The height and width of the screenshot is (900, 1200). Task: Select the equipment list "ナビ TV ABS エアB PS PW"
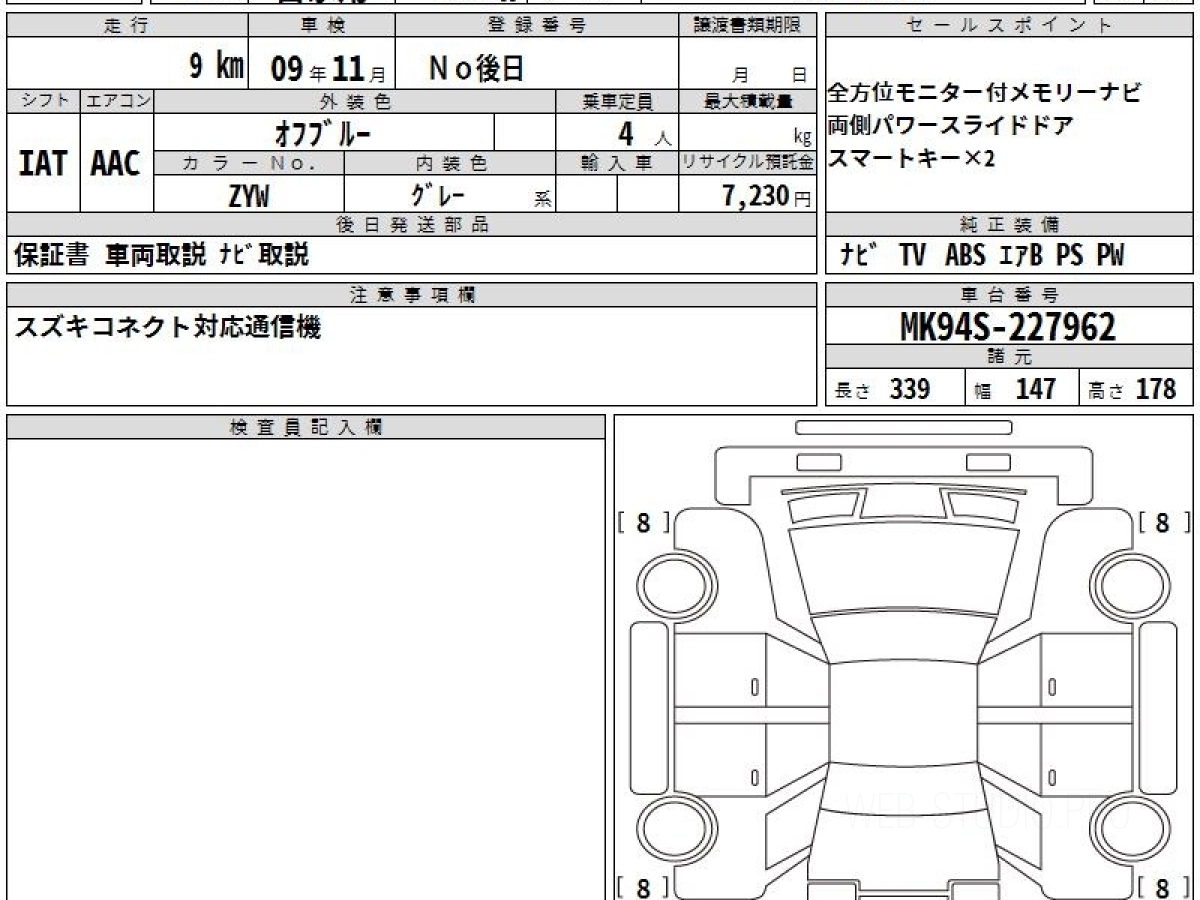tap(981, 256)
